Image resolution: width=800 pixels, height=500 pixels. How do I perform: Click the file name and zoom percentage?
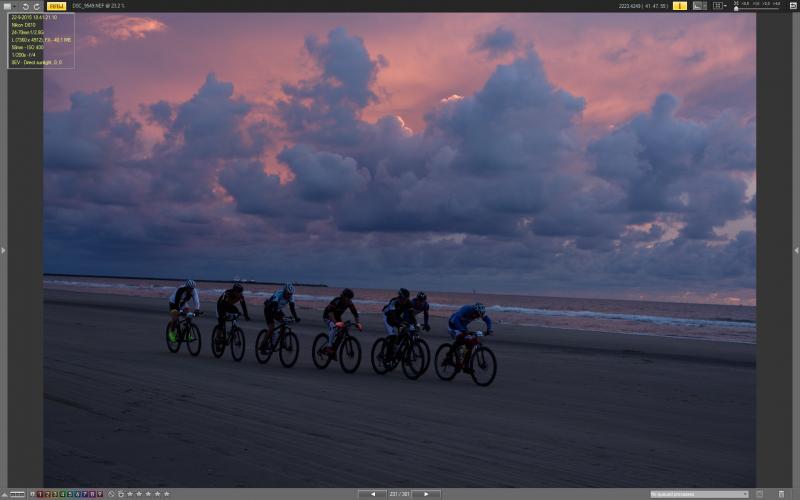click(98, 6)
